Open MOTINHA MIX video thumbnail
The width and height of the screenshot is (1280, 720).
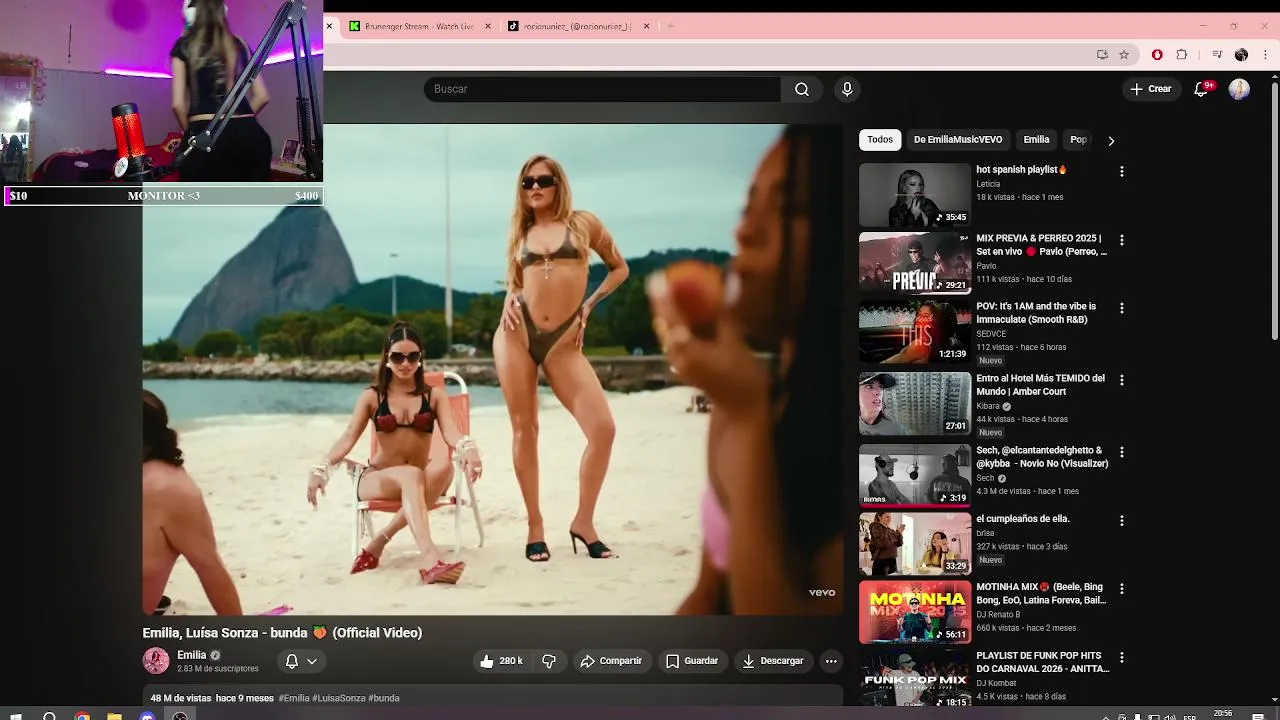coord(915,612)
